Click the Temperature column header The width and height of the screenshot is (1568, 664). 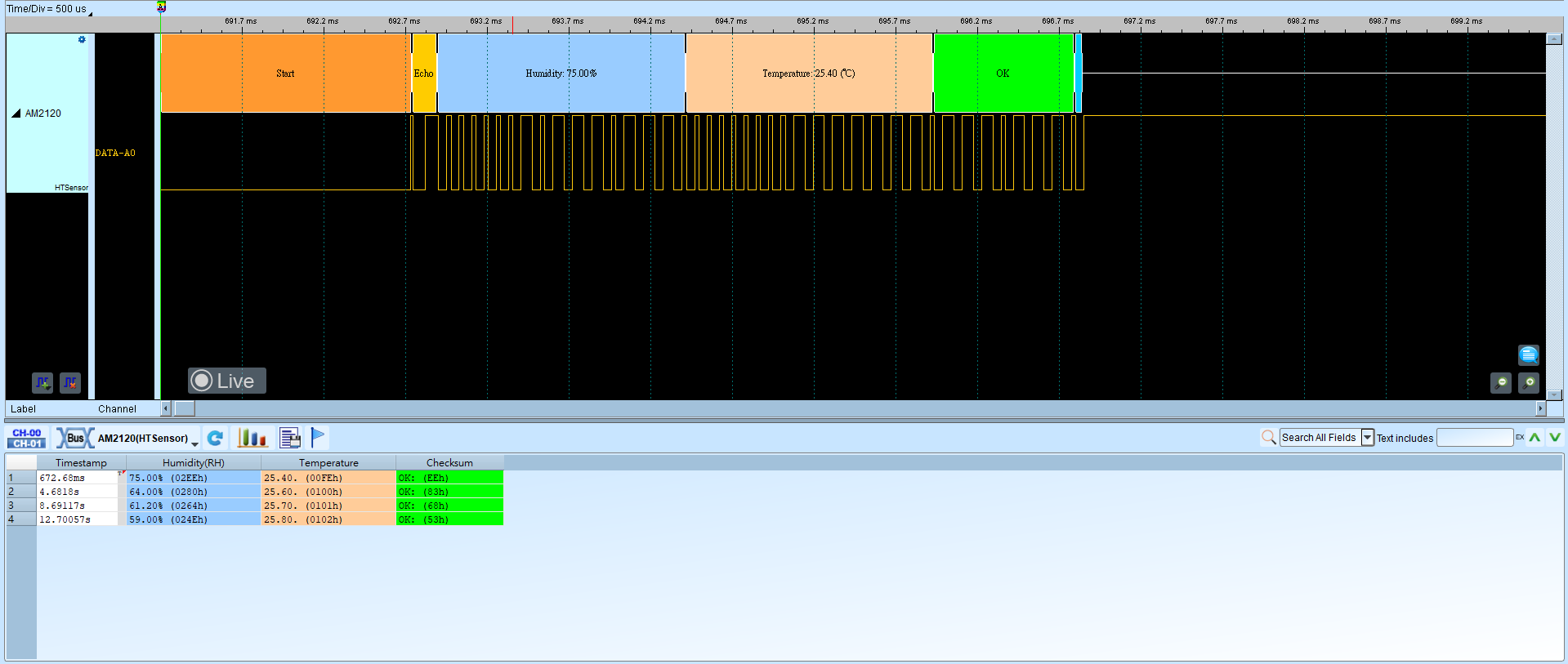coord(328,463)
